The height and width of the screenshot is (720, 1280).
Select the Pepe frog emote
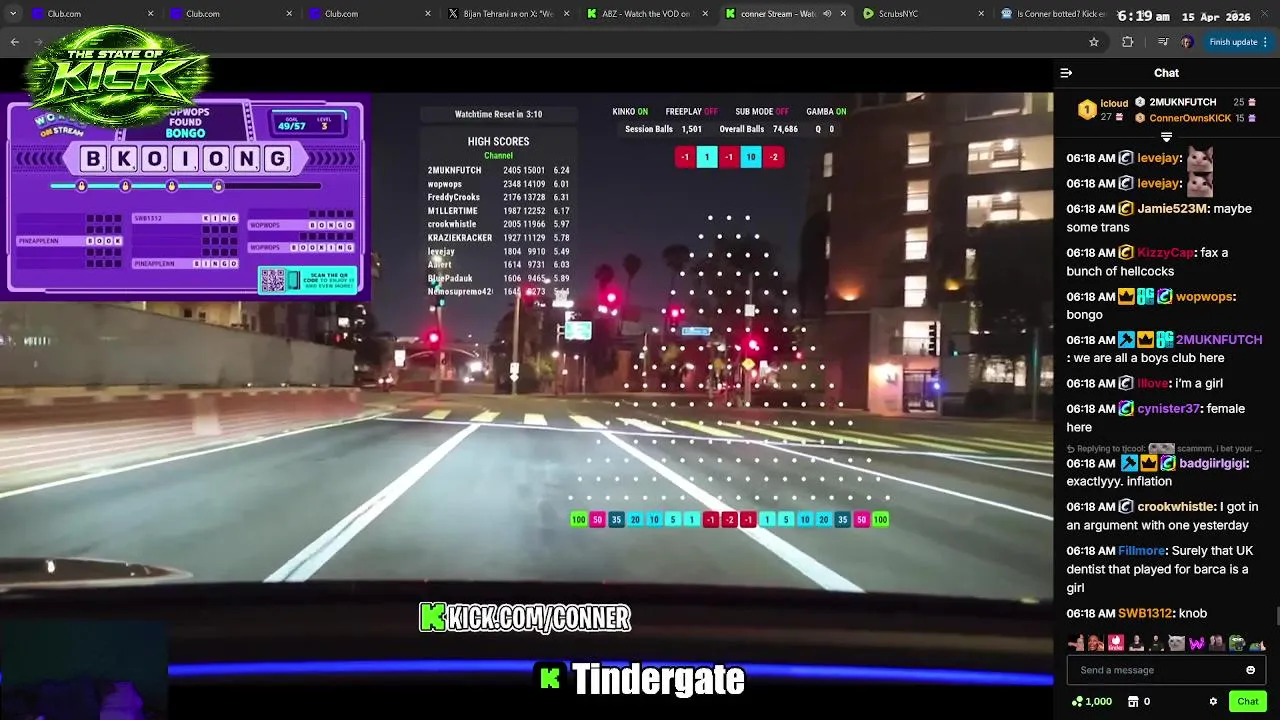point(1236,643)
